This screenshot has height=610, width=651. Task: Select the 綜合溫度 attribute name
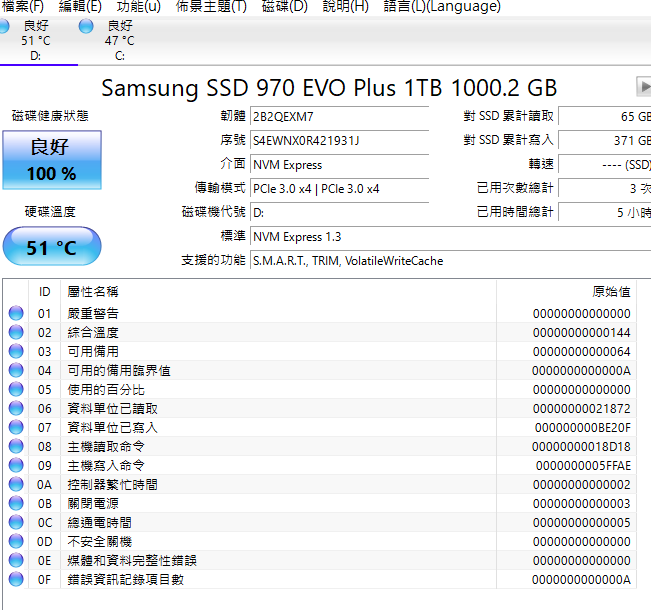point(93,332)
